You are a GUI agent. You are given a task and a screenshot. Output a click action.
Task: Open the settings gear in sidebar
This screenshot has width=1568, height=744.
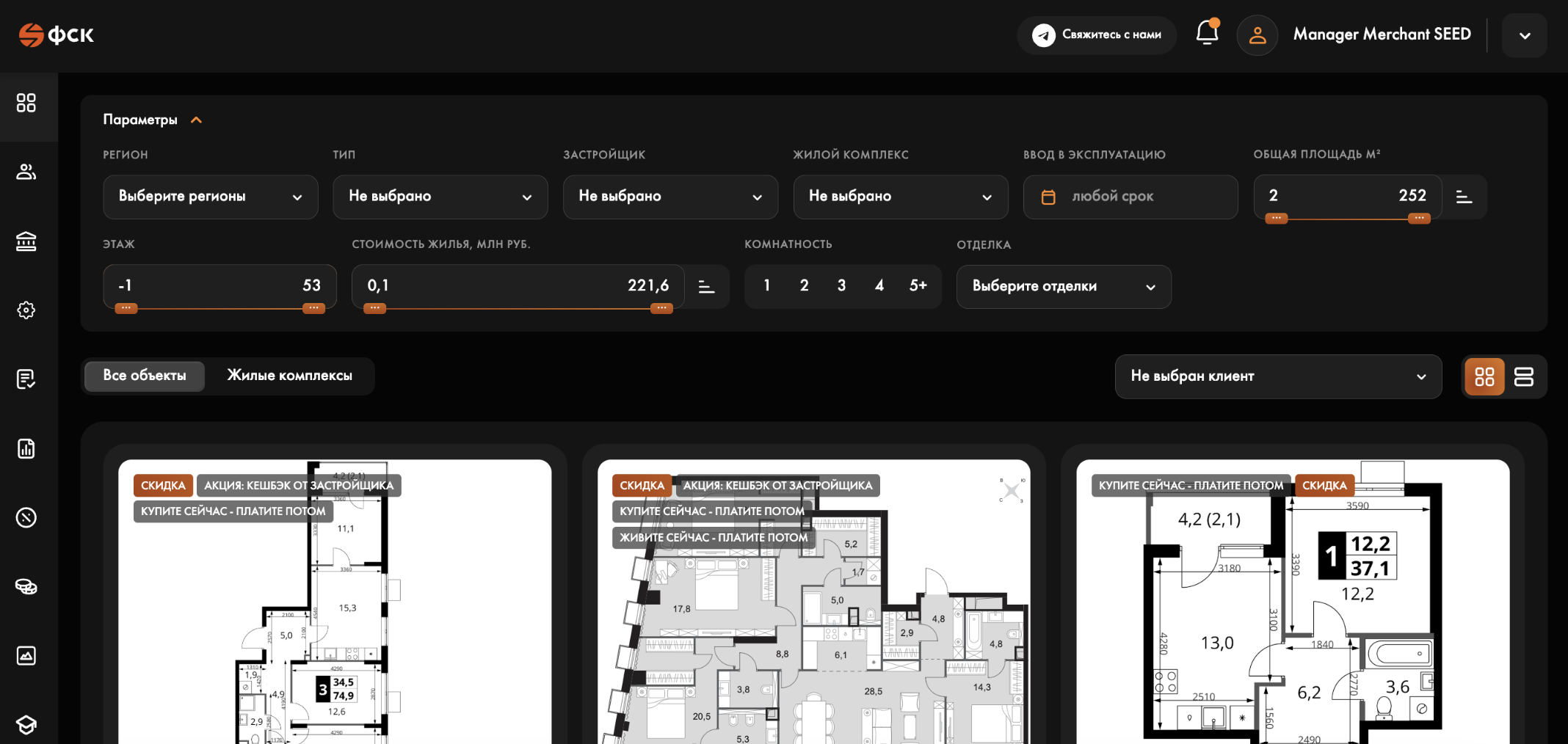click(x=26, y=310)
